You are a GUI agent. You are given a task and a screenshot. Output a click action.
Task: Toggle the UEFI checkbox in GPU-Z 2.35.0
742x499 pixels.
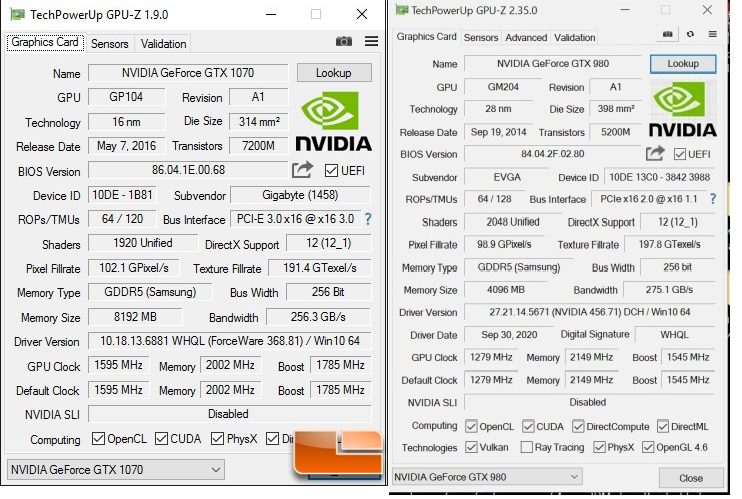click(680, 154)
